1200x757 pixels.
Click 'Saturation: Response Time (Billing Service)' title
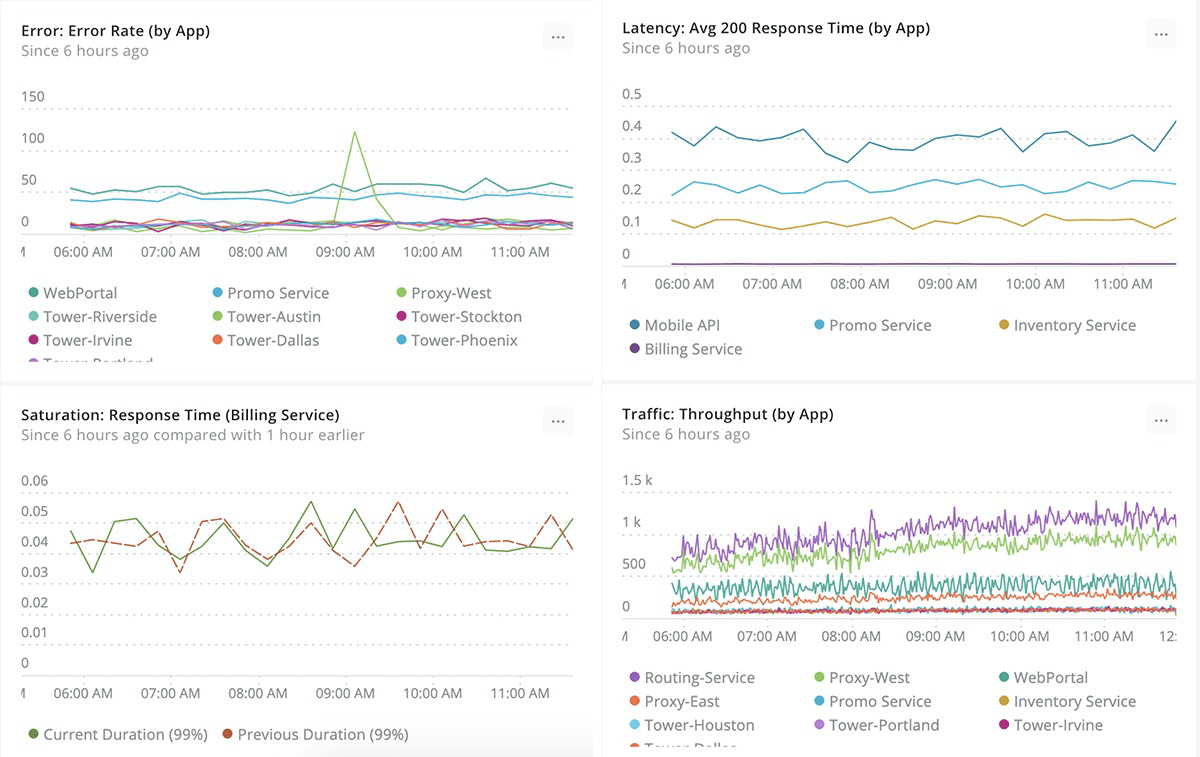point(180,415)
